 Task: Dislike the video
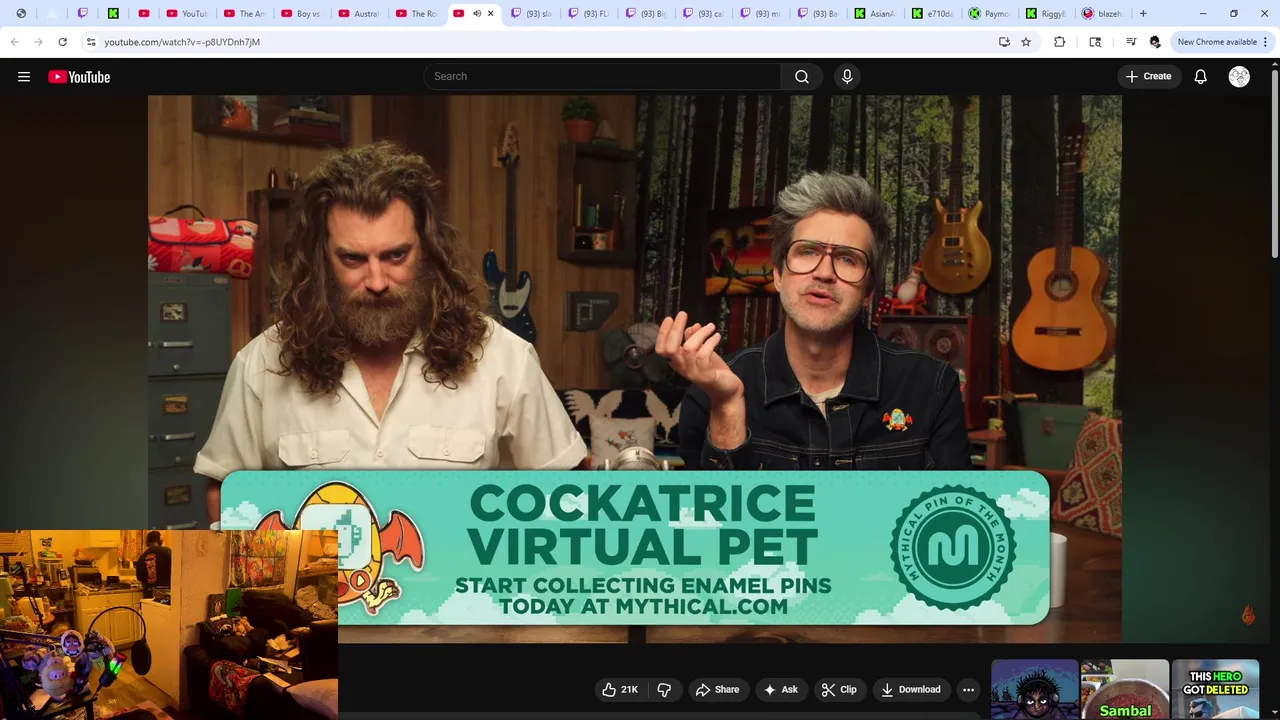[x=664, y=689]
